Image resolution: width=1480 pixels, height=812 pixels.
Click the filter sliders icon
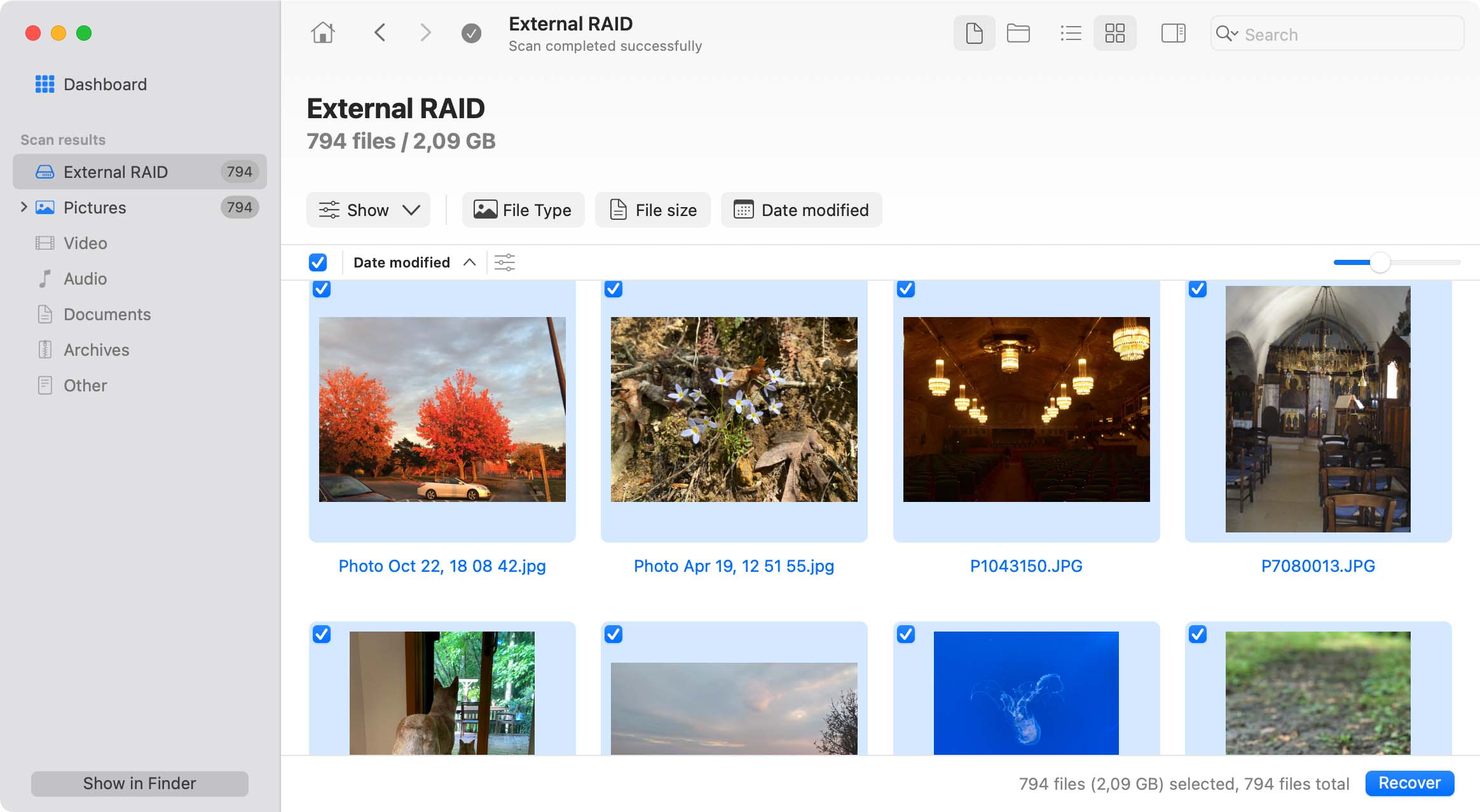[x=505, y=262]
